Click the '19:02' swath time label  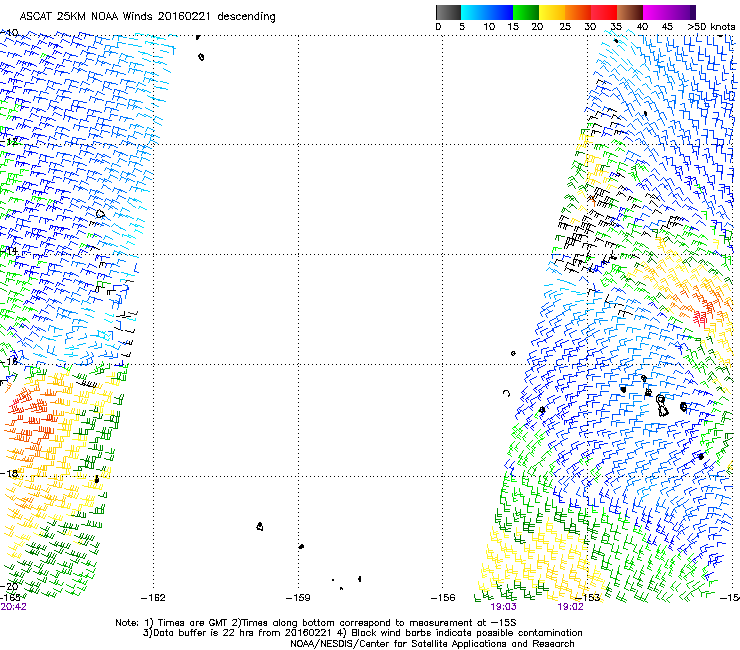click(x=570, y=607)
